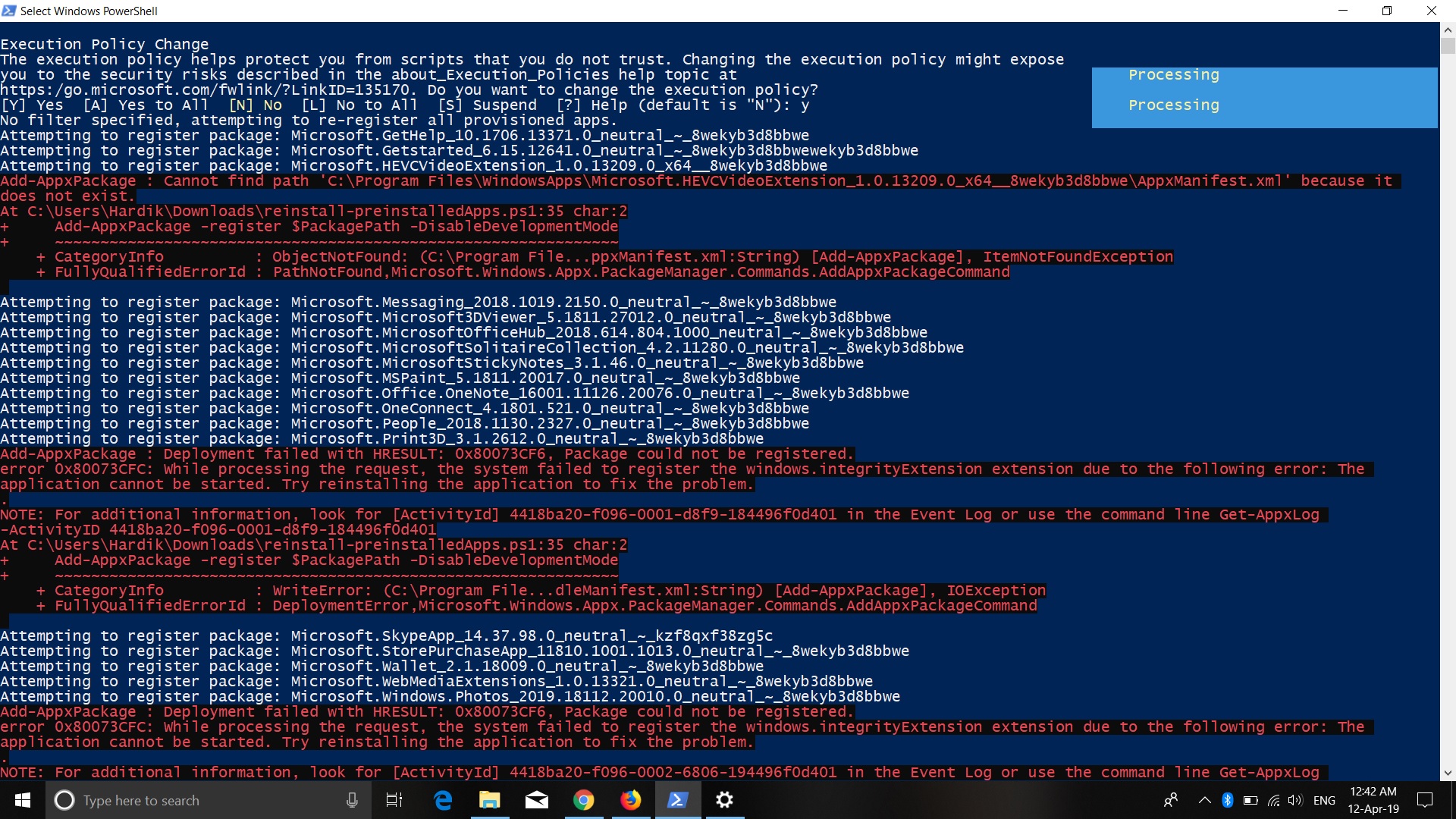The width and height of the screenshot is (1456, 819).
Task: Click the PathNotFound FullyQualifiedErrorId line
Action: pos(523,271)
